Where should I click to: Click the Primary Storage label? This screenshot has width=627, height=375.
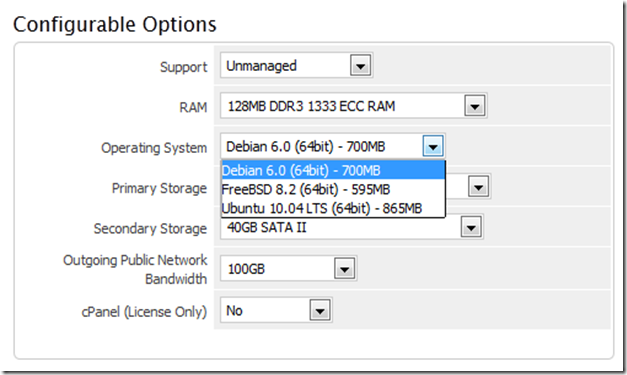(x=159, y=188)
